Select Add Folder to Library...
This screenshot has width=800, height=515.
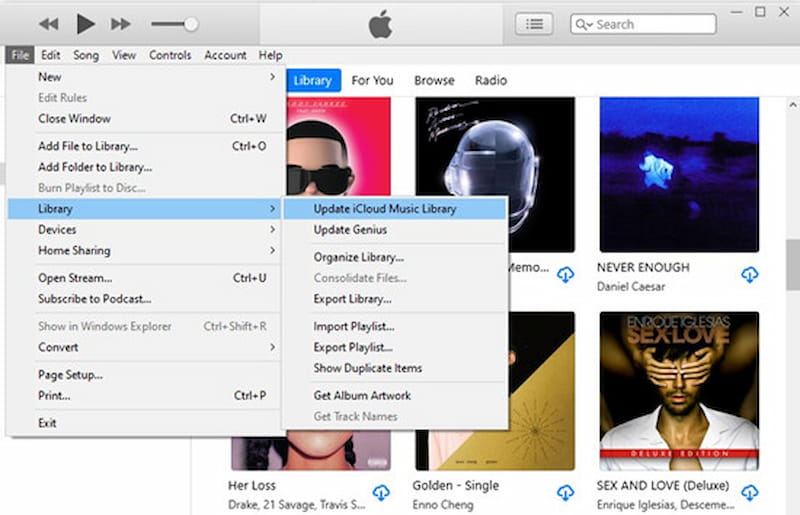(x=144, y=167)
